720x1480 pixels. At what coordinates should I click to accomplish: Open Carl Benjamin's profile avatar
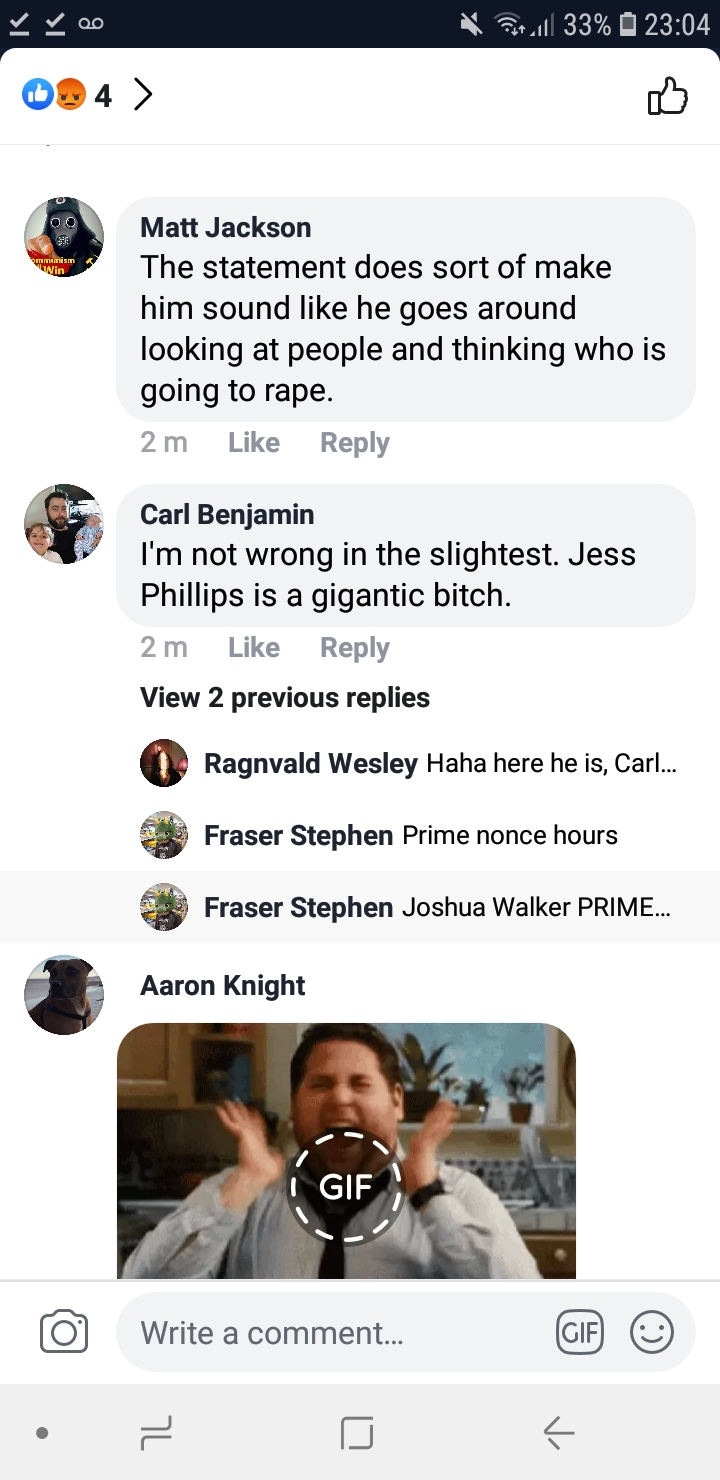(x=64, y=524)
